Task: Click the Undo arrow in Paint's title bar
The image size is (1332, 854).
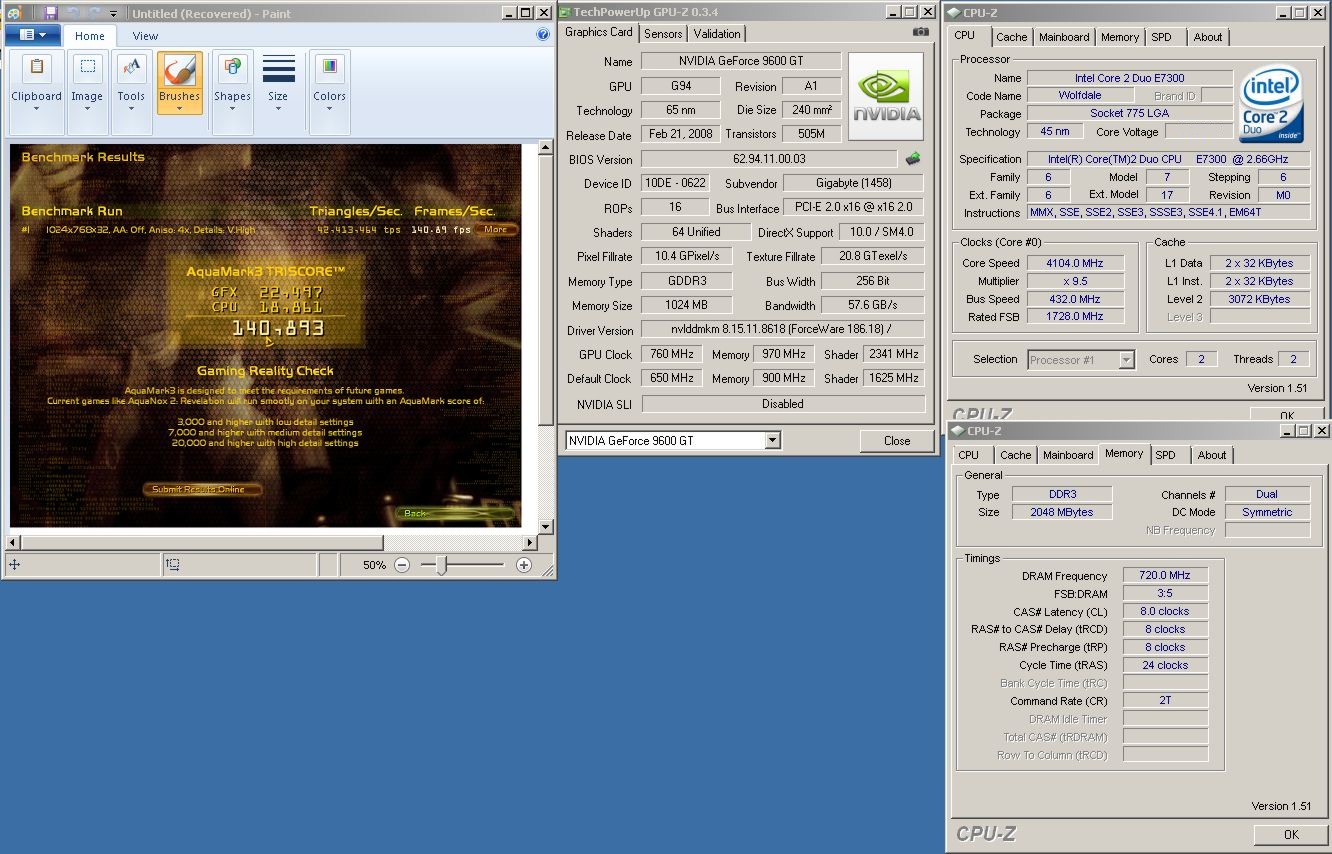Action: pyautogui.click(x=71, y=13)
